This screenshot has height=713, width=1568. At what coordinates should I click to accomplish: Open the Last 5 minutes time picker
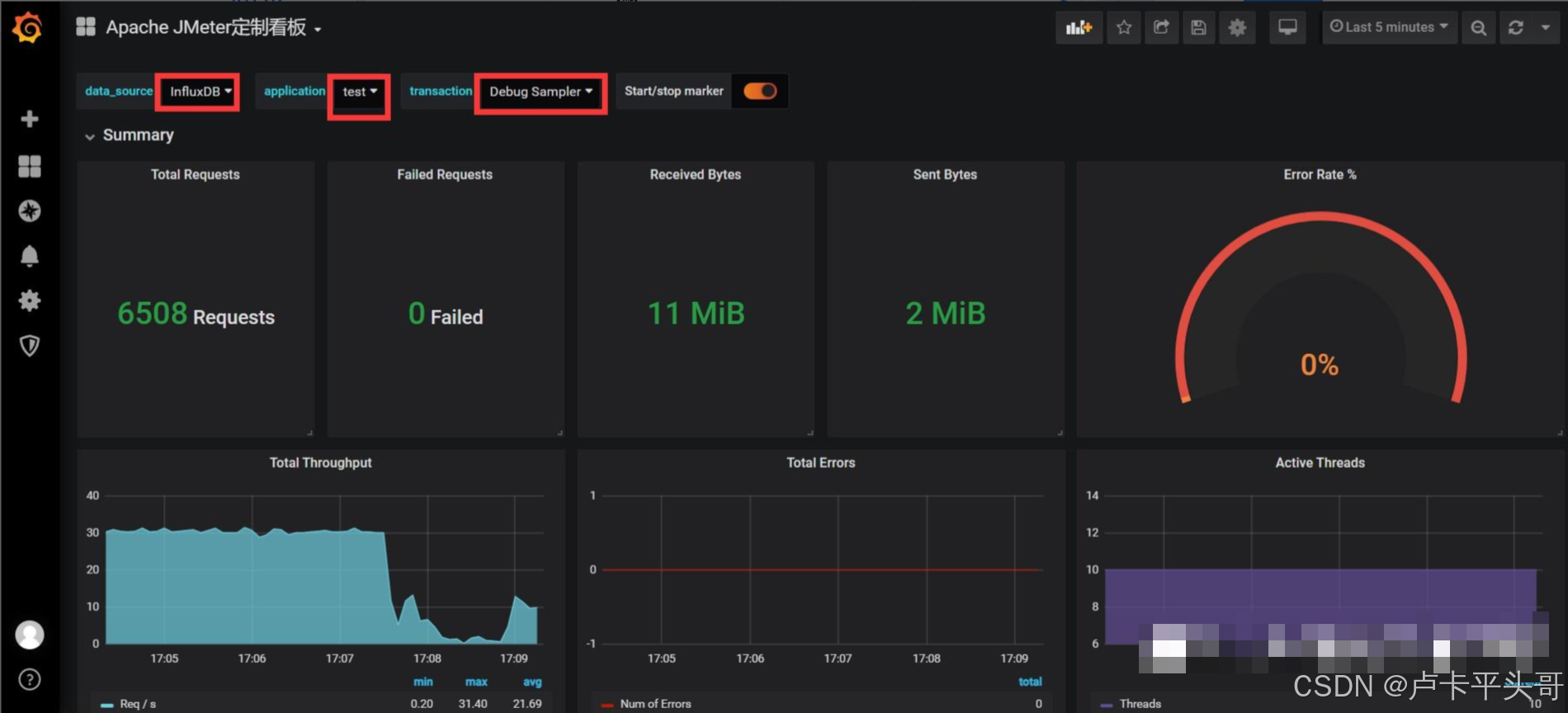(x=1389, y=27)
